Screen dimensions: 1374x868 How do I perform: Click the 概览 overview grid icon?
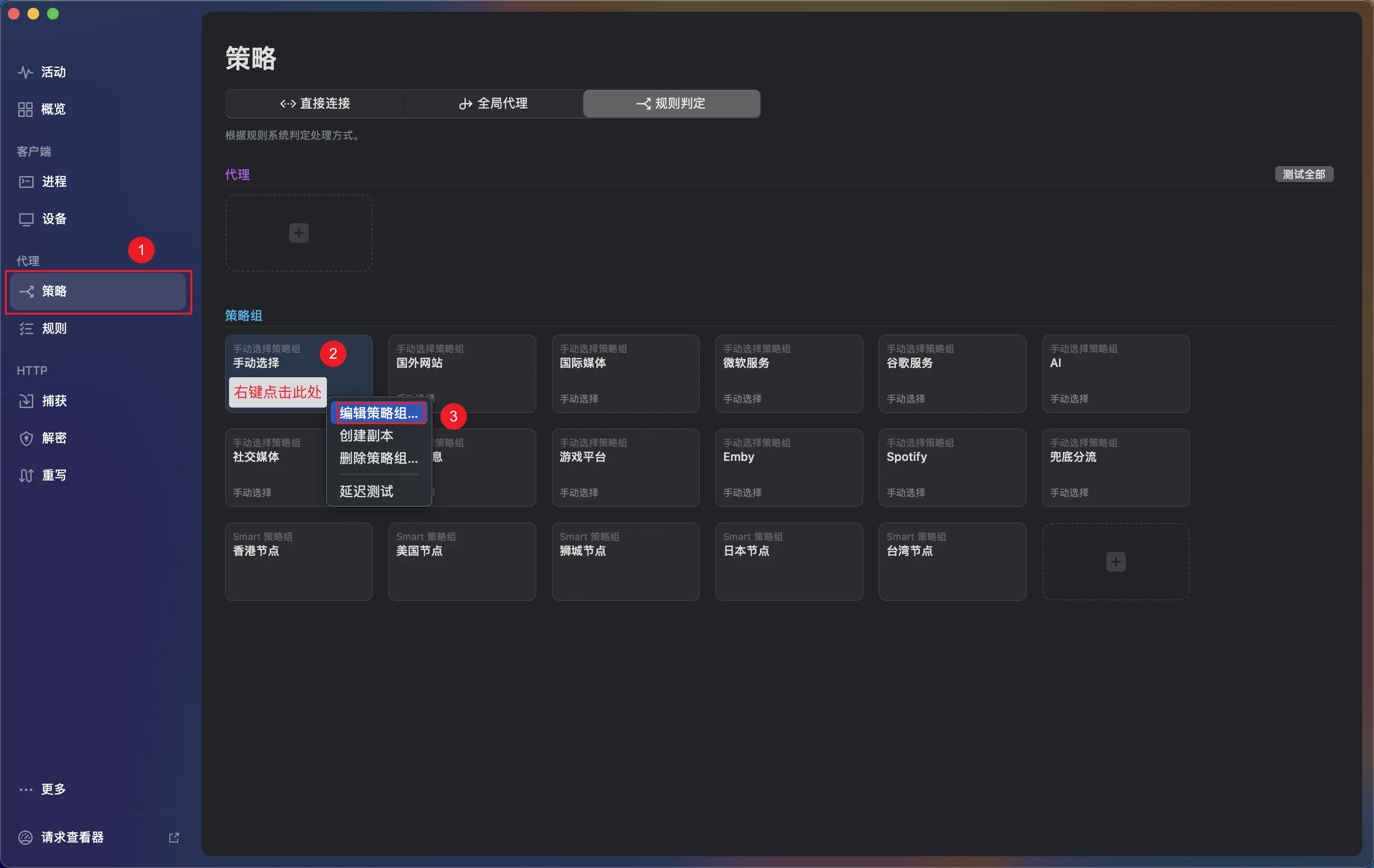click(25, 109)
